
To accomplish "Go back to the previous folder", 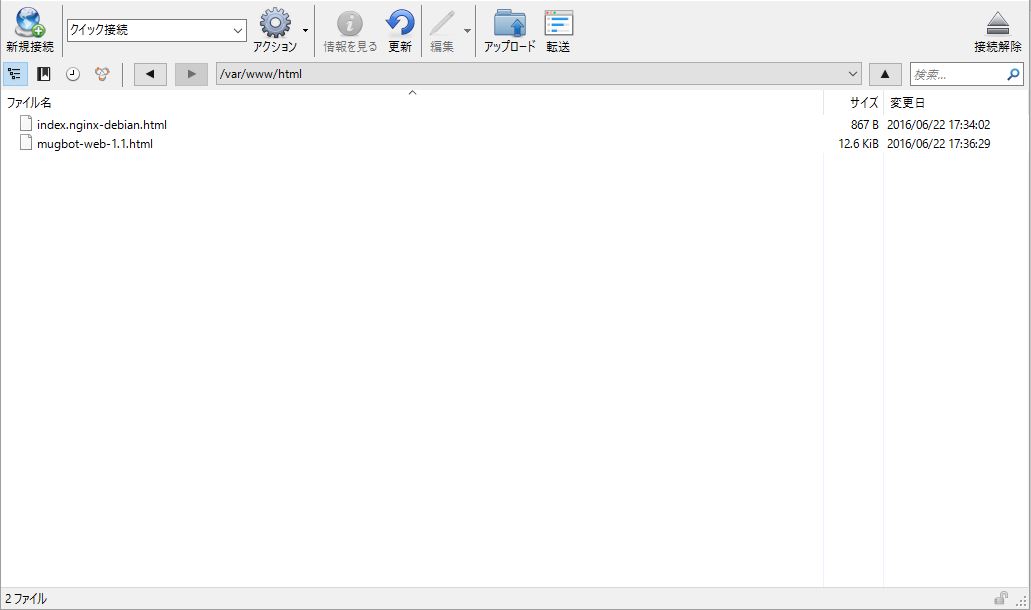I will tap(150, 74).
